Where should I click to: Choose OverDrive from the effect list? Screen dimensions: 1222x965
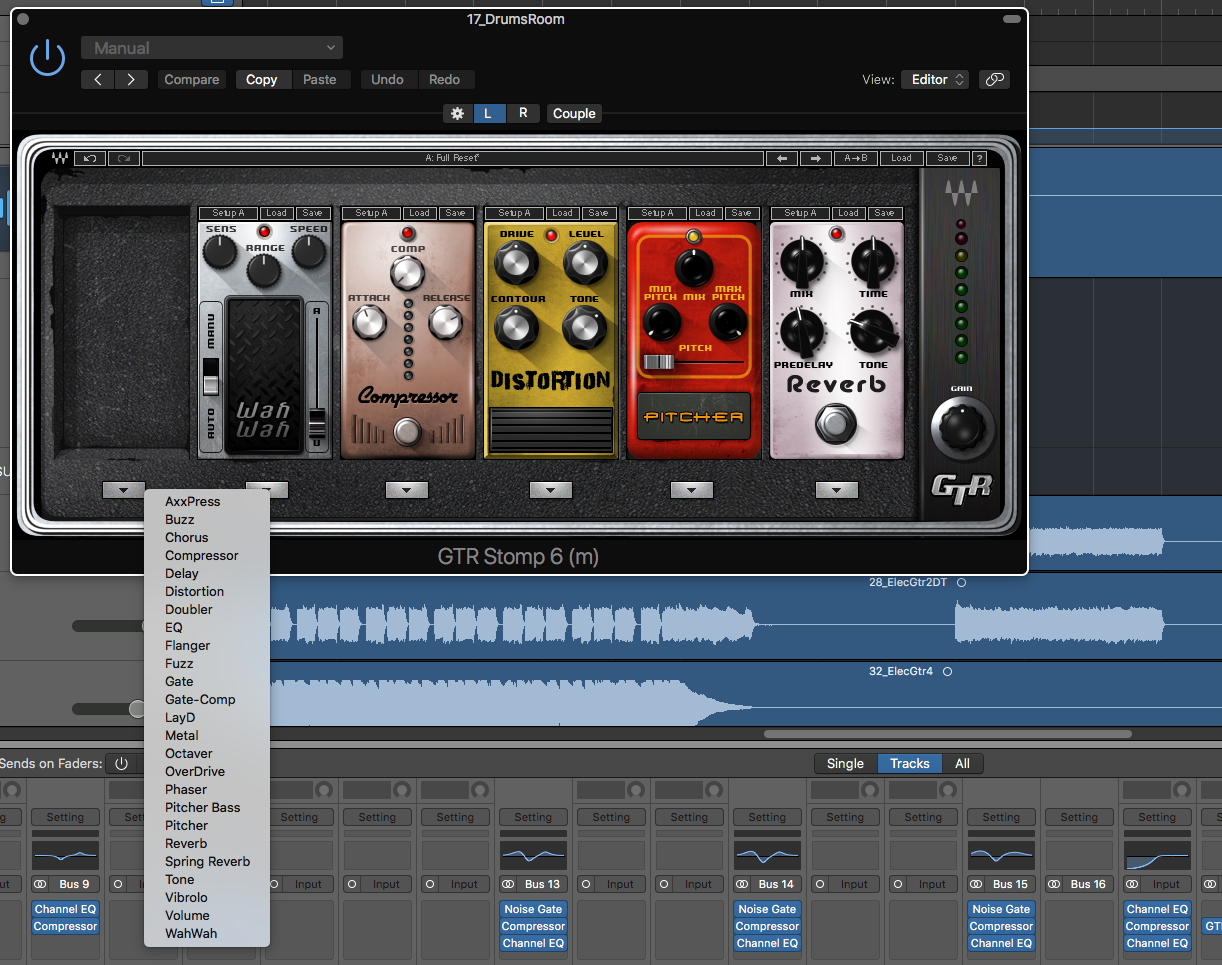195,771
